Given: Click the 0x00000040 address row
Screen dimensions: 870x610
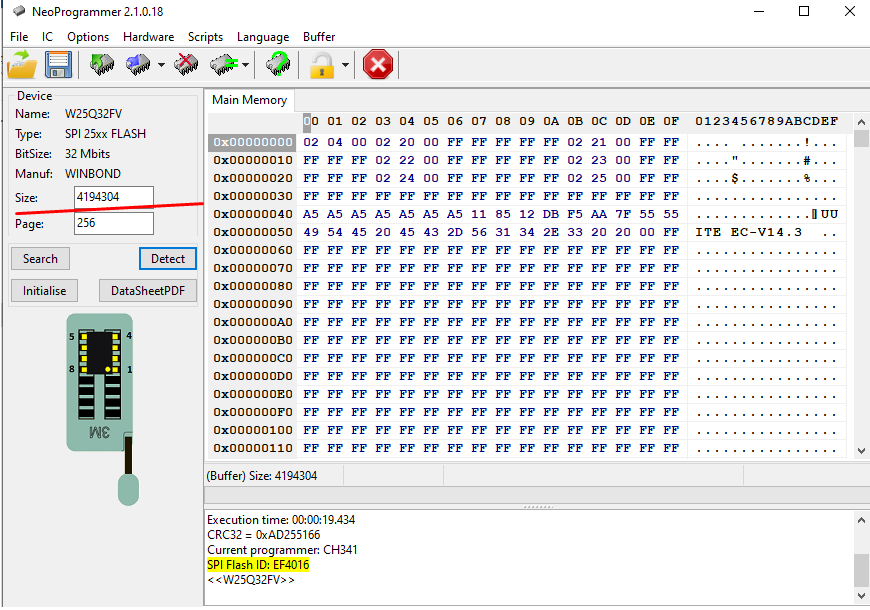Looking at the screenshot, I should tap(253, 214).
